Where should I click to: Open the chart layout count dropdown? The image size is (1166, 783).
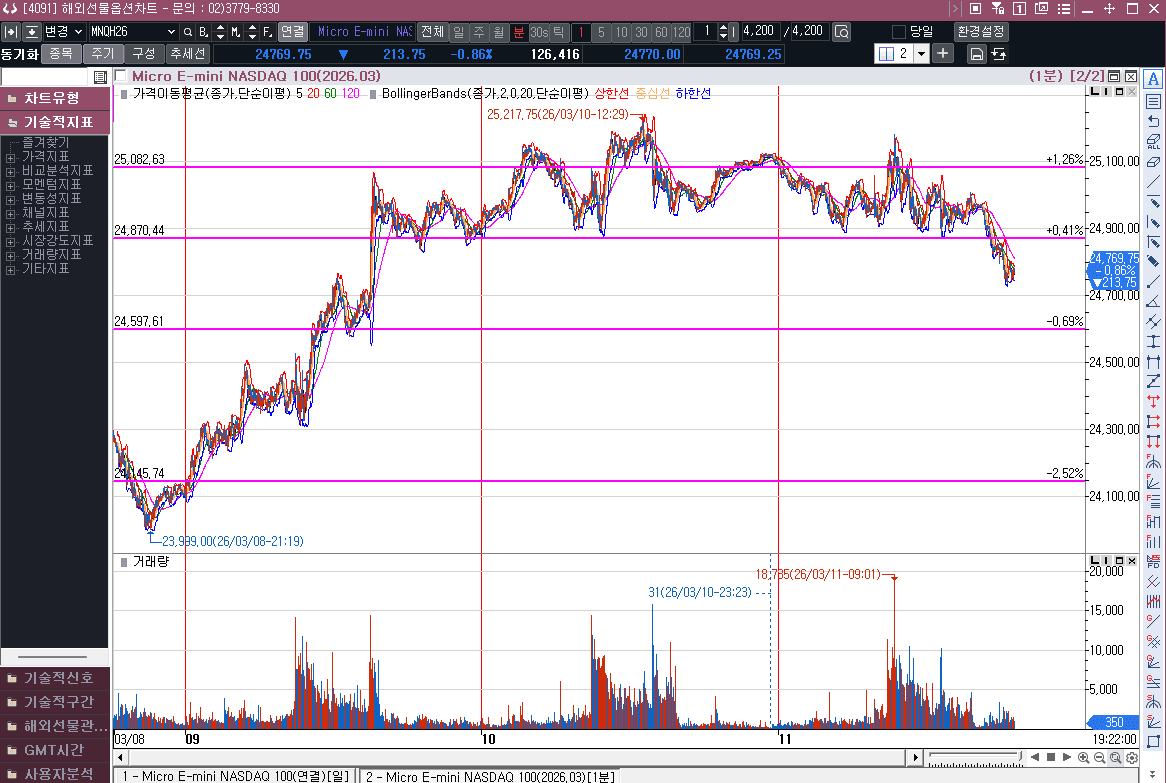tap(921, 53)
